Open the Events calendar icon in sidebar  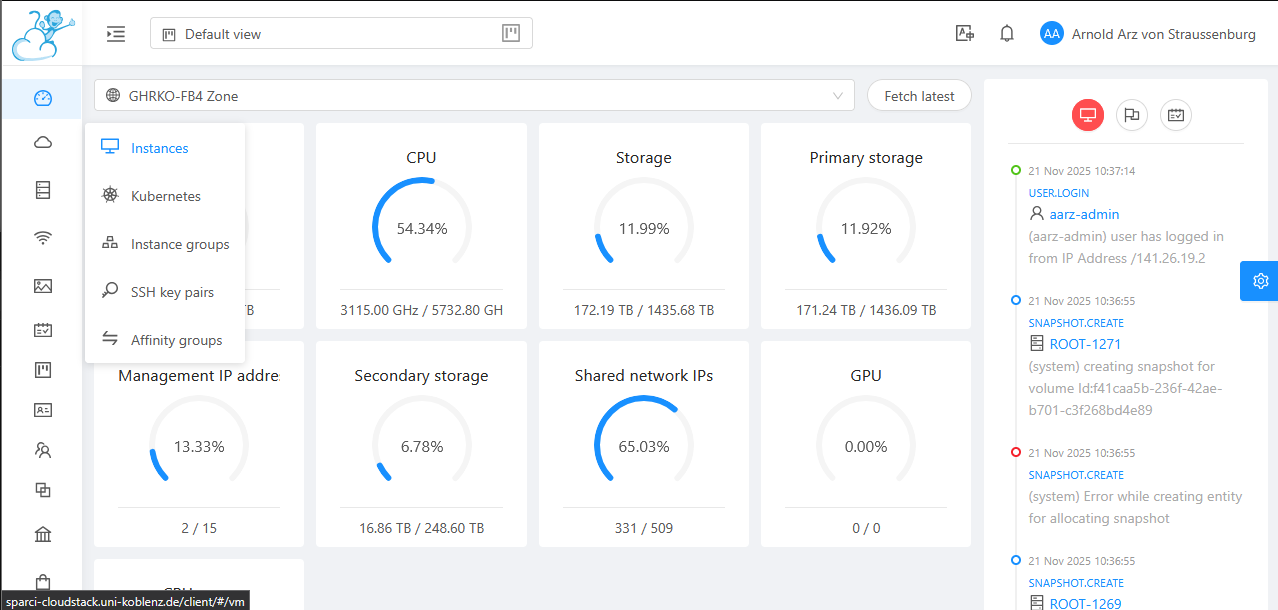point(42,330)
